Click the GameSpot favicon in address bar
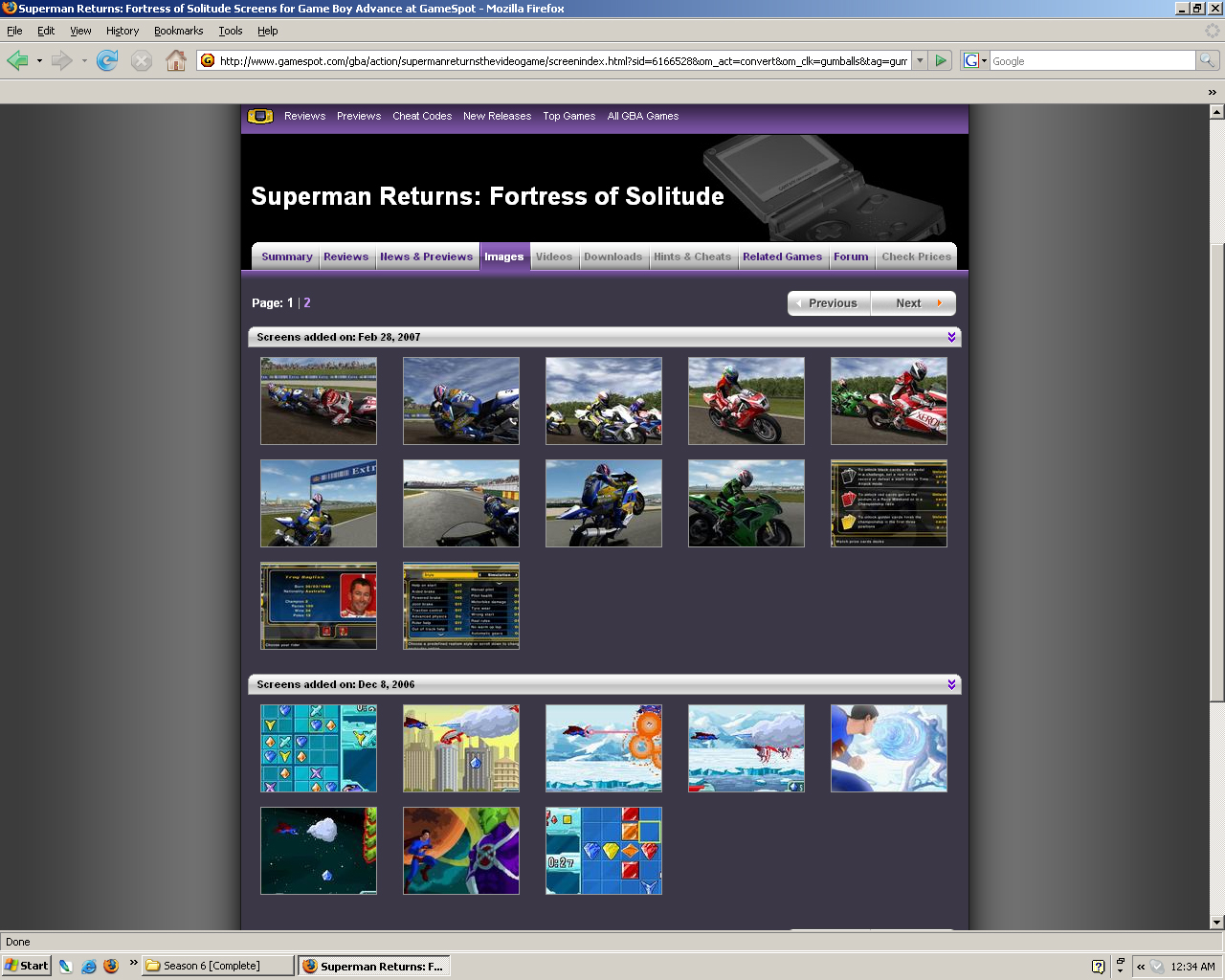1225x980 pixels. [208, 60]
